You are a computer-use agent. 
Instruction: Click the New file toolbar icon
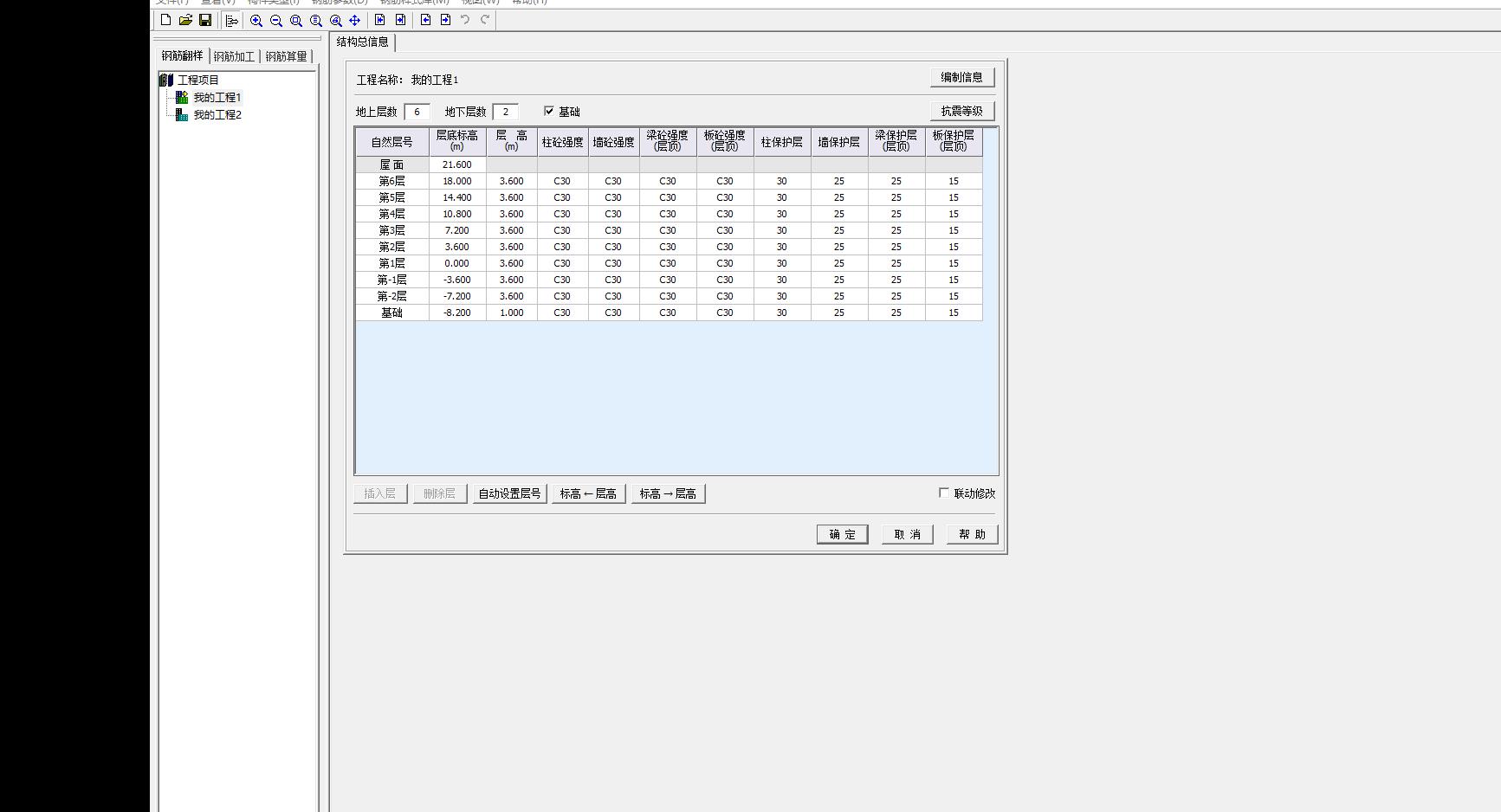pos(165,20)
